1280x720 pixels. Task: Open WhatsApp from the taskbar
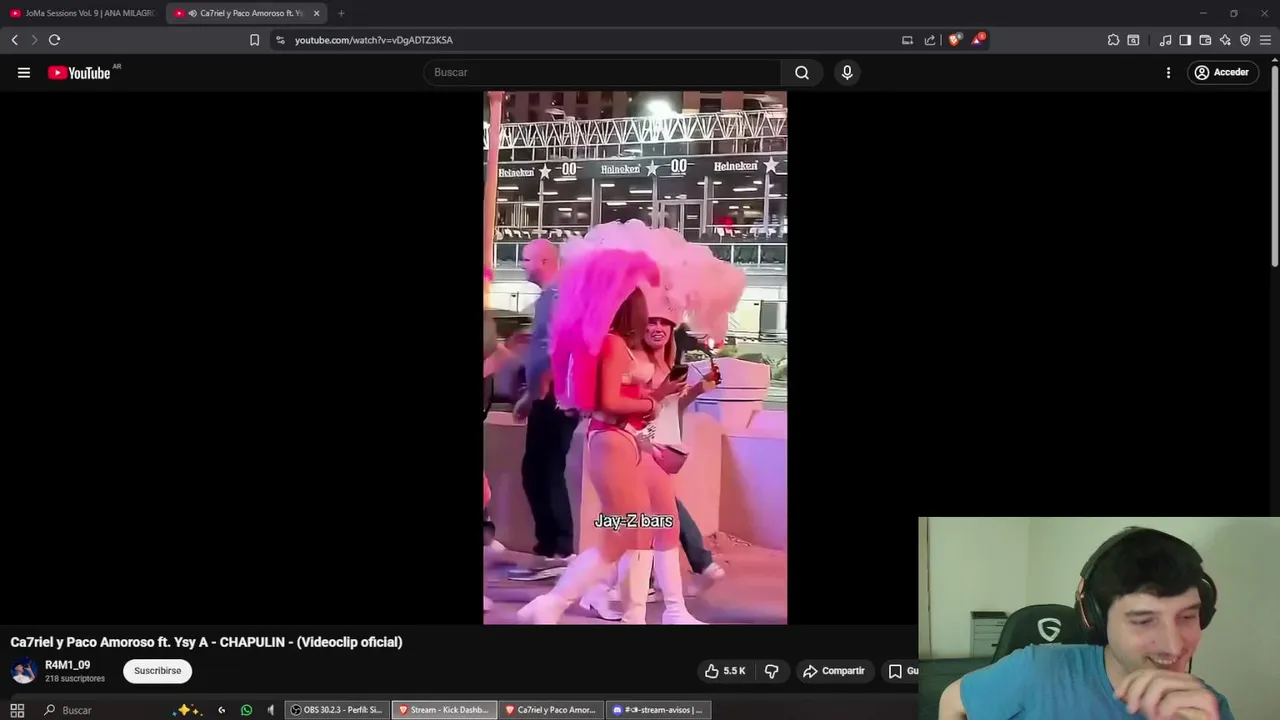pos(246,710)
